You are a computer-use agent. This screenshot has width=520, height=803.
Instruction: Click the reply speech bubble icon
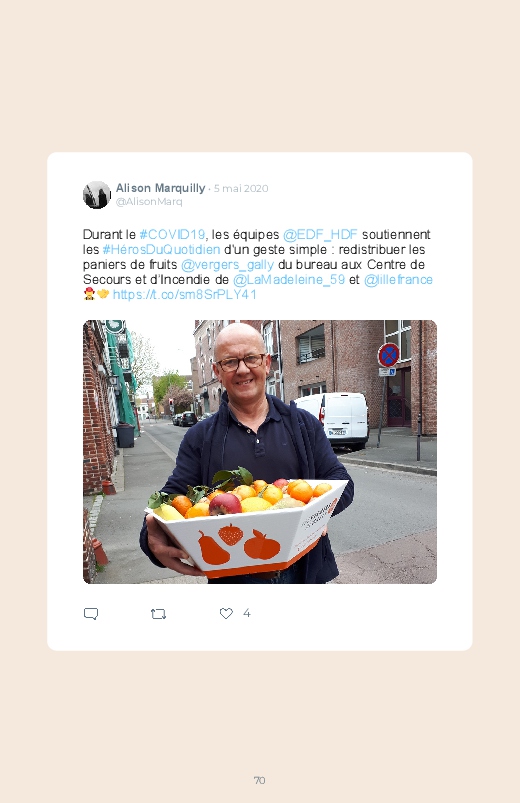(91, 614)
